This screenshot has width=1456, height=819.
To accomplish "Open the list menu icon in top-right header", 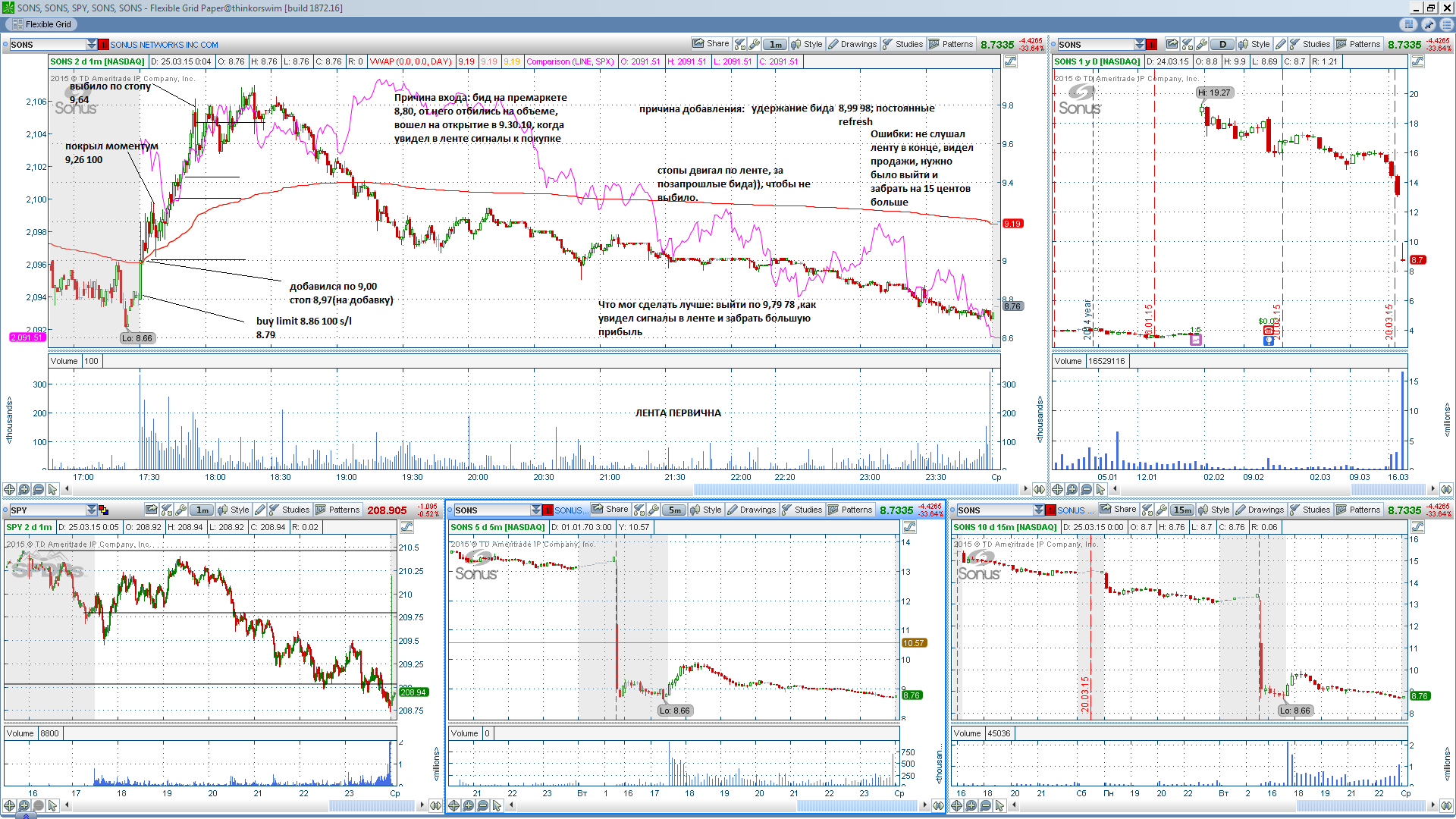I will coord(1446,24).
